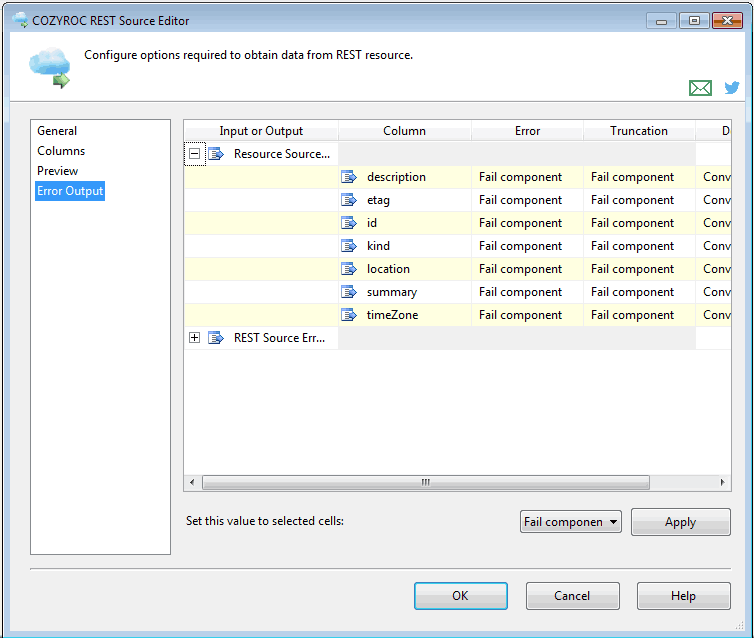This screenshot has width=754, height=638.
Task: Select Truncation cell for description row
Action: (x=639, y=177)
